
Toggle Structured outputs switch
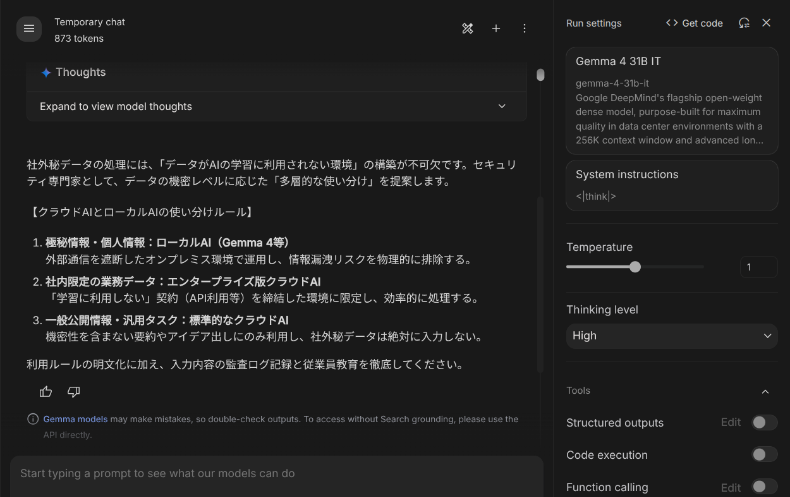(764, 422)
